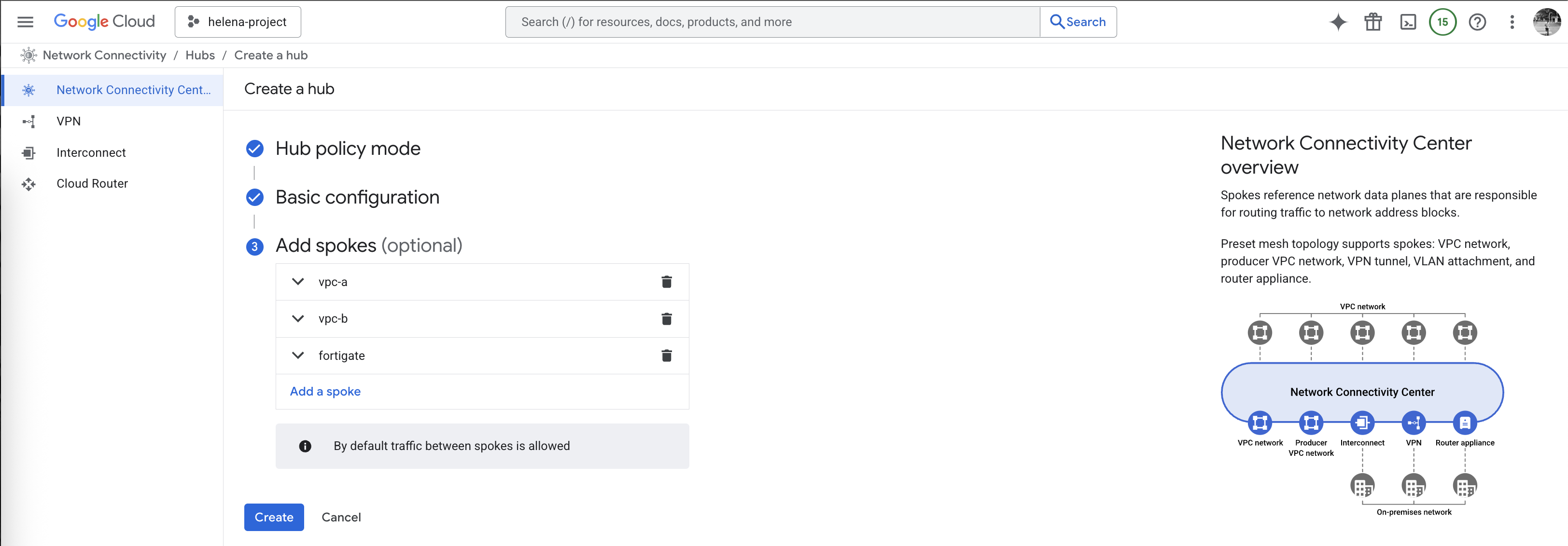Click the Gemini AI sparkle icon
The width and height of the screenshot is (1568, 546).
click(x=1338, y=22)
